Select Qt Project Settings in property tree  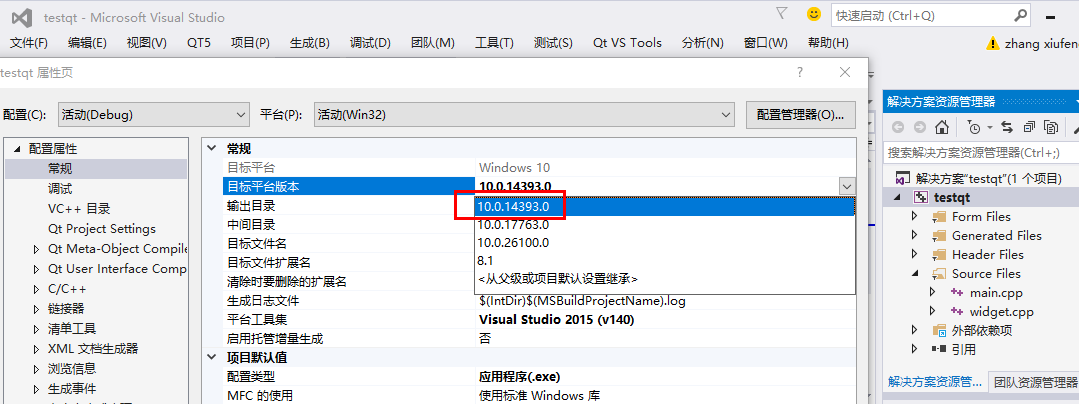102,228
